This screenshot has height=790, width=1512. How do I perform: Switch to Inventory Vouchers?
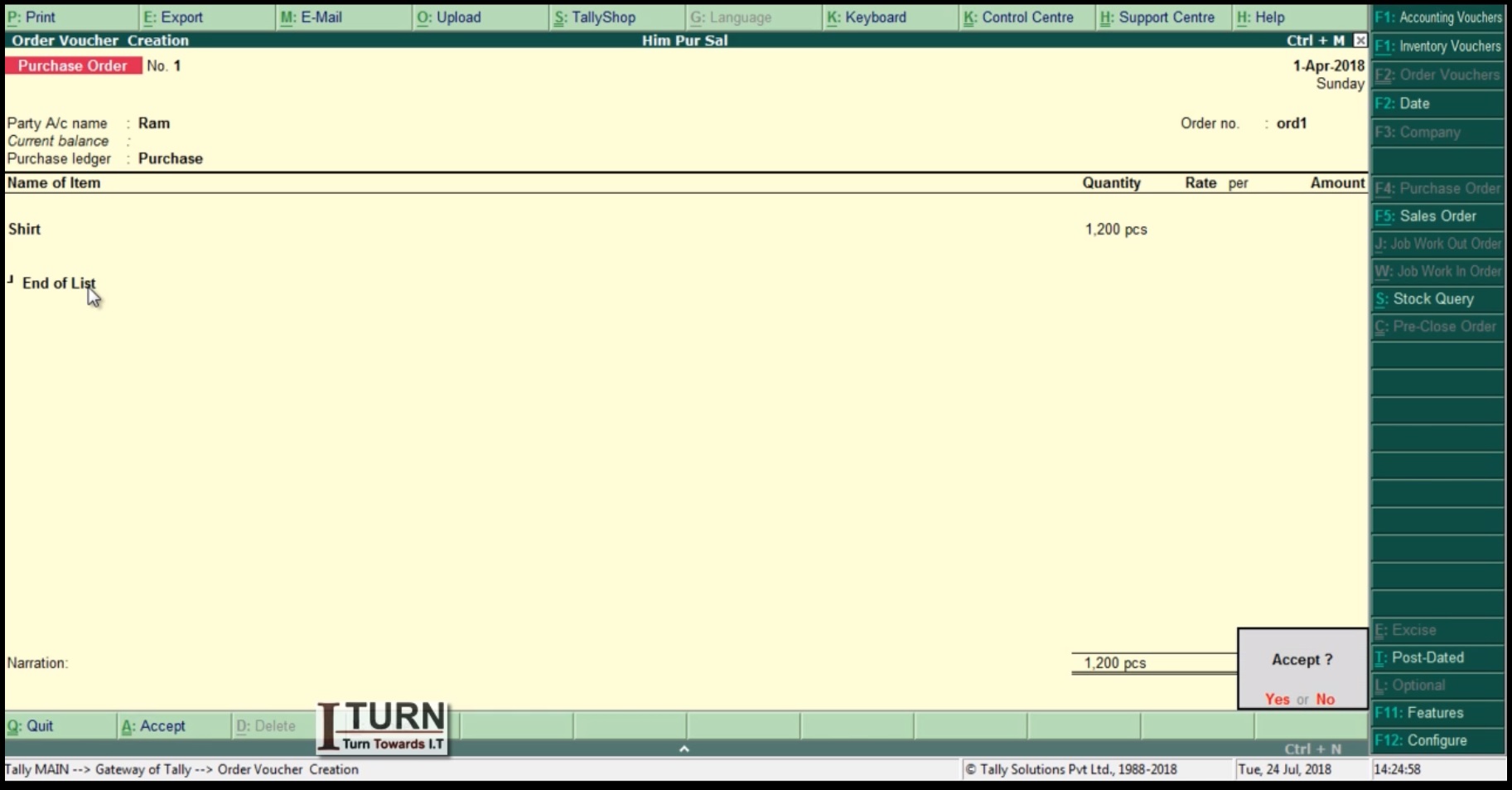point(1437,46)
